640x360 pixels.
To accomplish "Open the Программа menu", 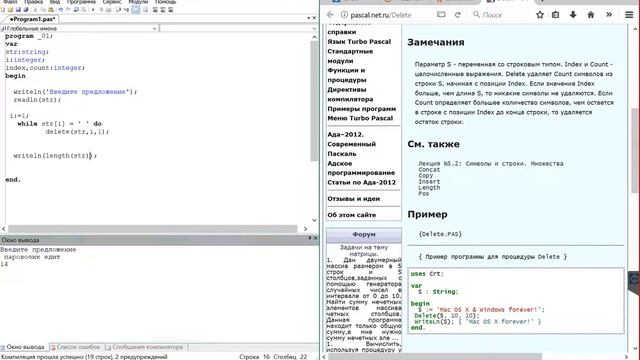I will pyautogui.click(x=81, y=2).
